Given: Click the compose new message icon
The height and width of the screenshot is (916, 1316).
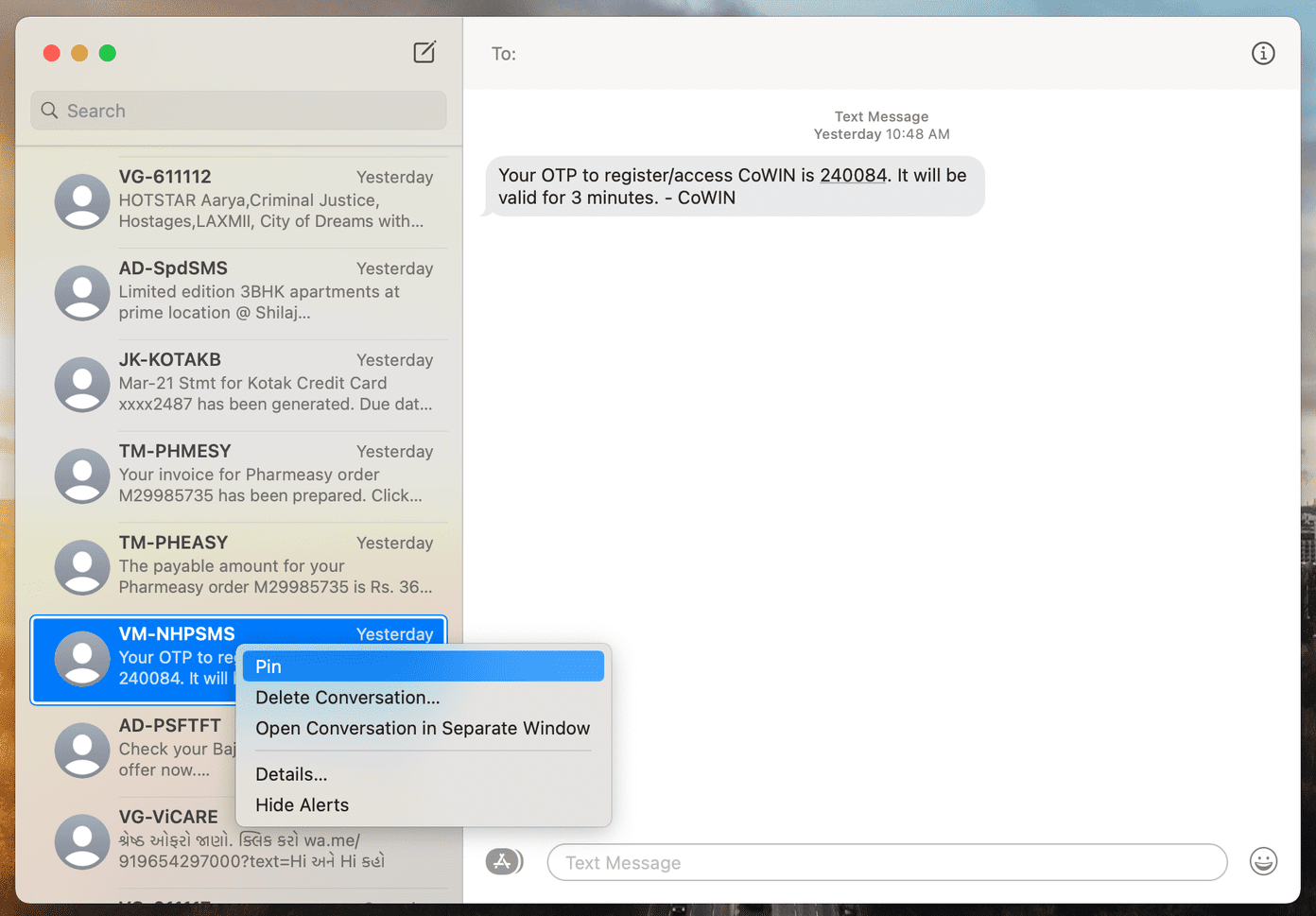Looking at the screenshot, I should 424,52.
